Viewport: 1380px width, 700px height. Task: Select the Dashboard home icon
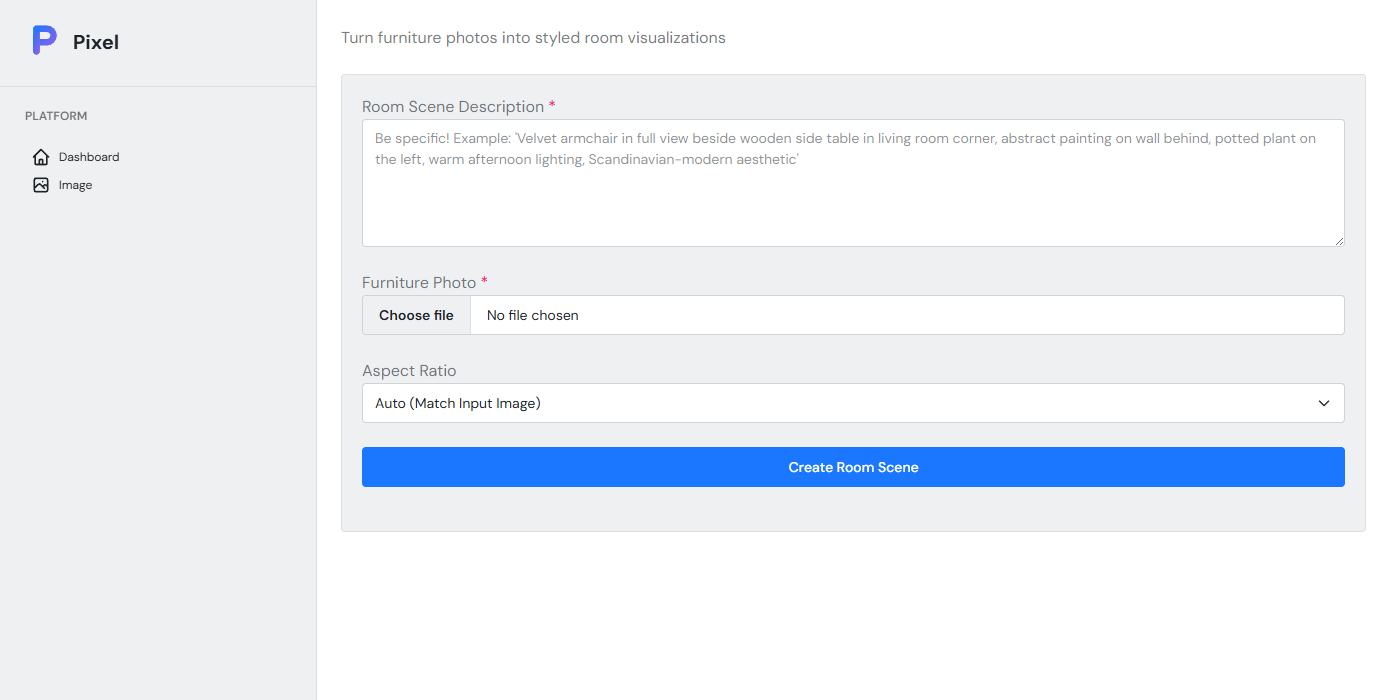(40, 157)
